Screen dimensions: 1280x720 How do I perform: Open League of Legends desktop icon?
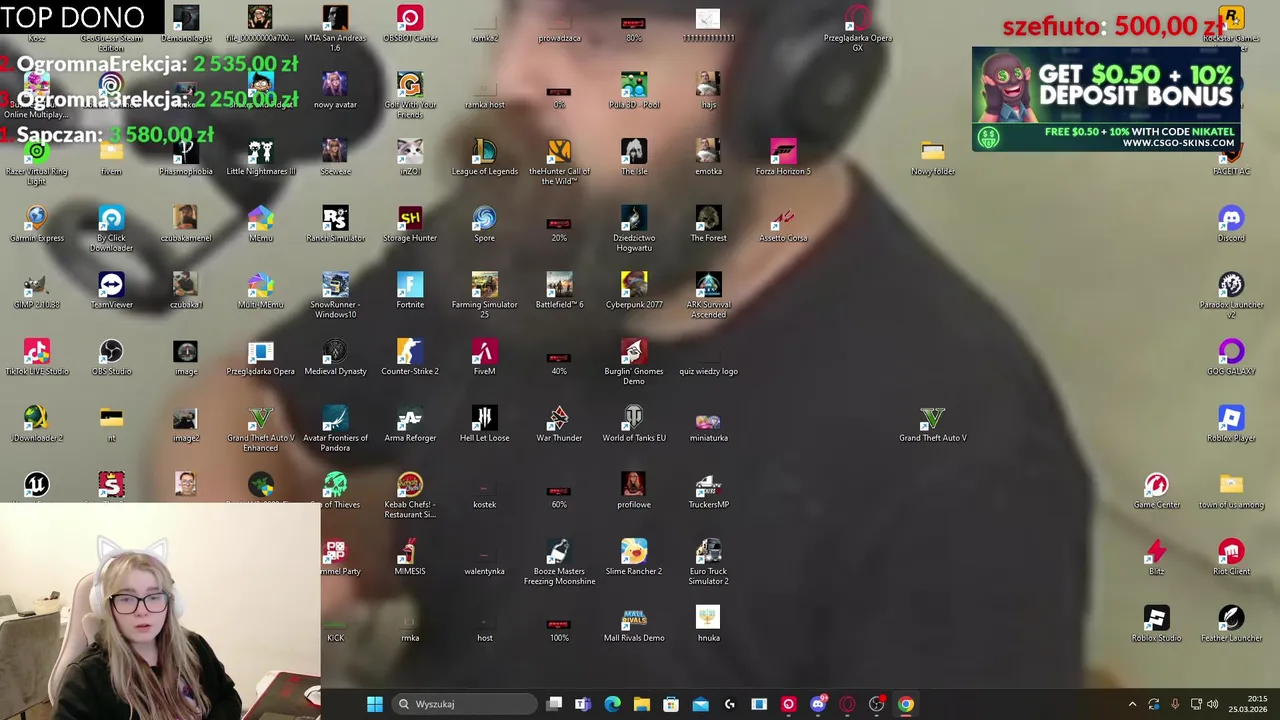point(484,157)
